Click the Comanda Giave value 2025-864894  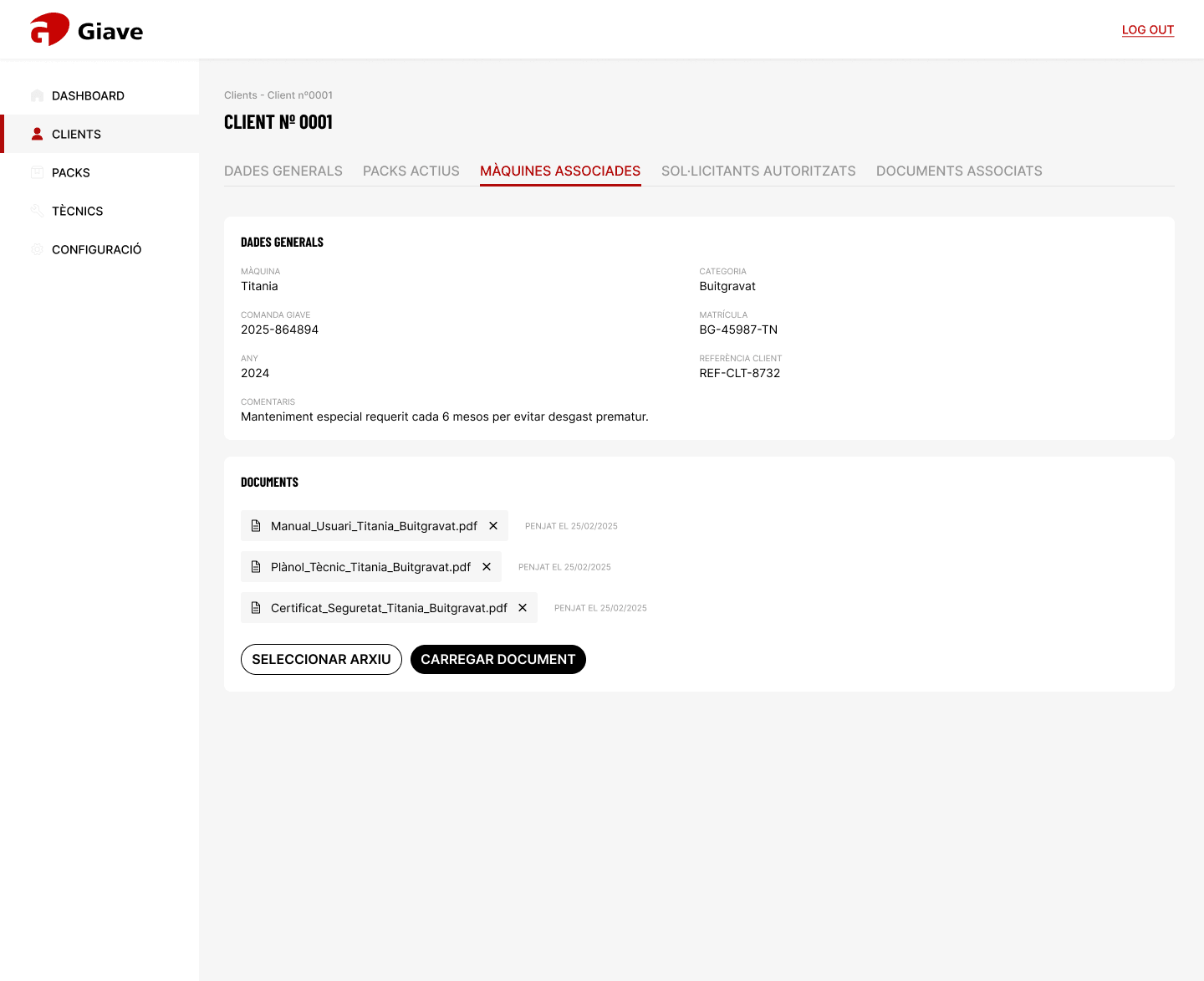coord(279,330)
